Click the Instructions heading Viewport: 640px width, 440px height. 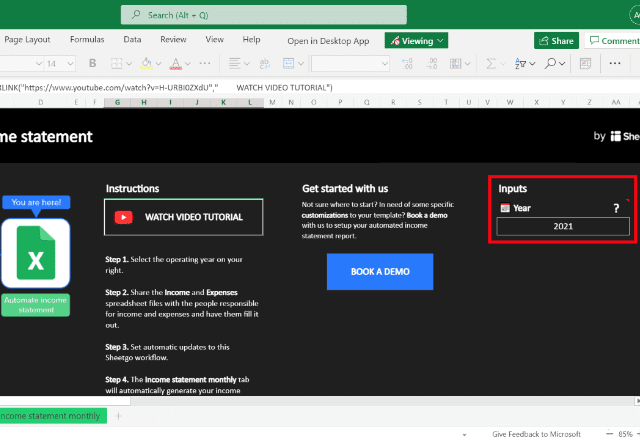coord(133,189)
